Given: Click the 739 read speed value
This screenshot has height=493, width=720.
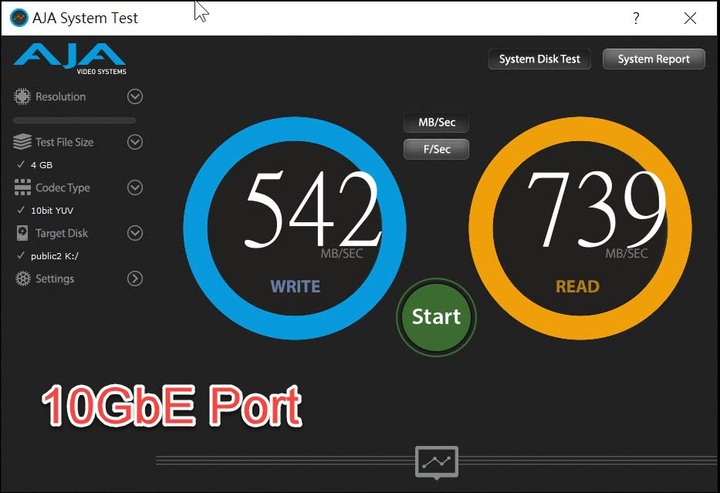Looking at the screenshot, I should click(597, 209).
